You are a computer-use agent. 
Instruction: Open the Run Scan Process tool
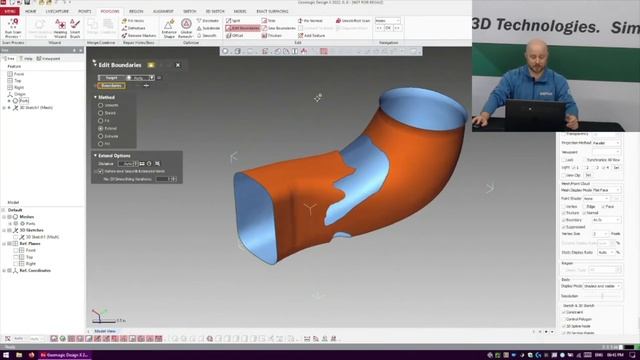coord(13,28)
